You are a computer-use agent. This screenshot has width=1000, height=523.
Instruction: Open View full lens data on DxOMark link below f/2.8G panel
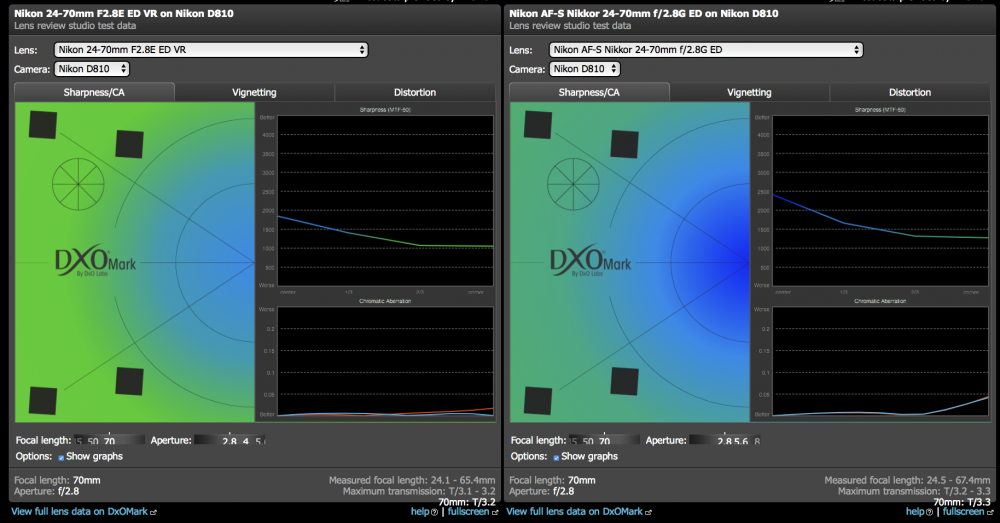click(x=574, y=512)
